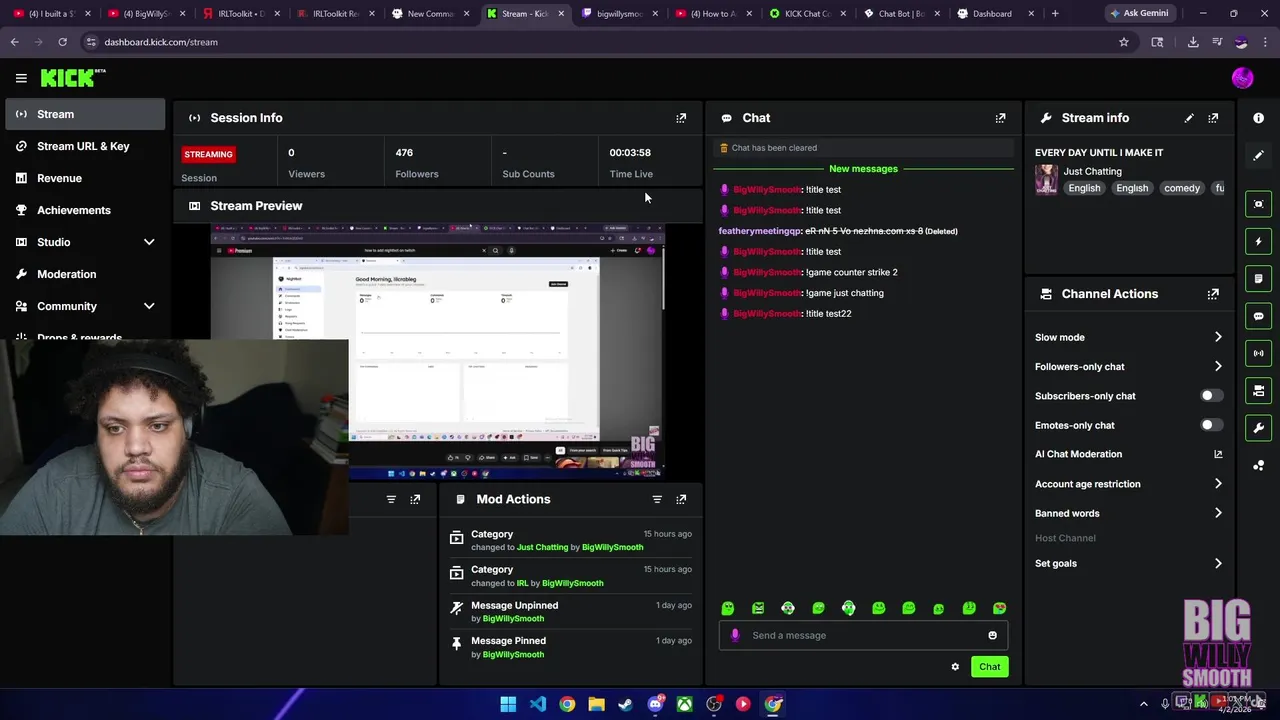Edit stream info with pencil icon
This screenshot has width=1280, height=720.
tap(1189, 118)
